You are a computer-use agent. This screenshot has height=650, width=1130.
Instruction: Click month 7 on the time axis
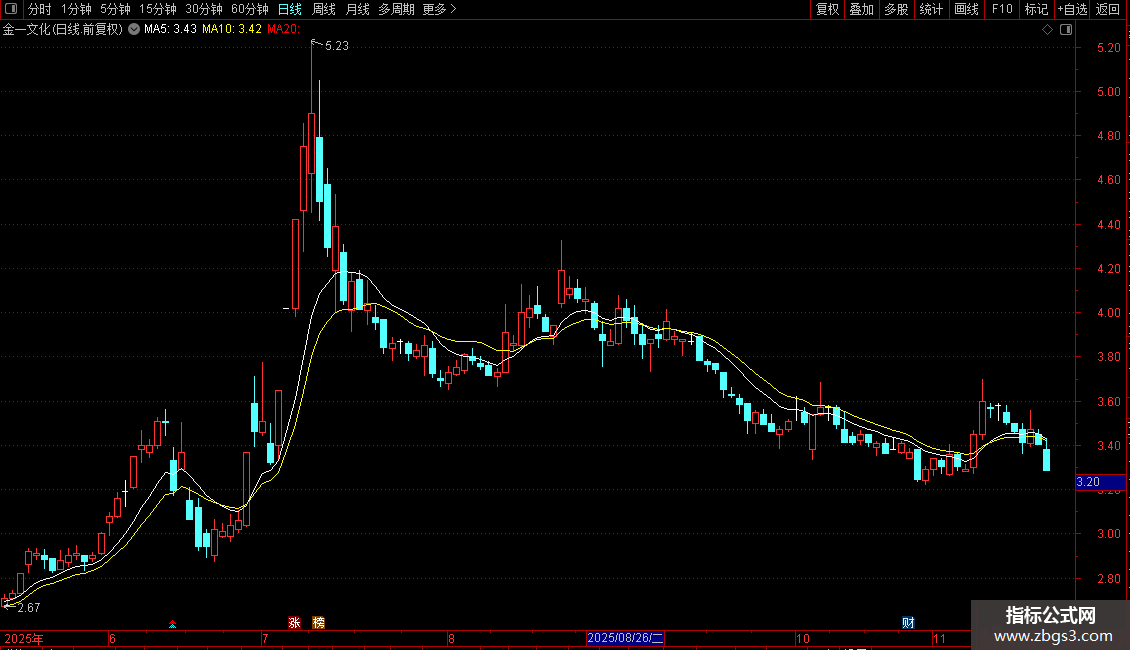tap(265, 638)
